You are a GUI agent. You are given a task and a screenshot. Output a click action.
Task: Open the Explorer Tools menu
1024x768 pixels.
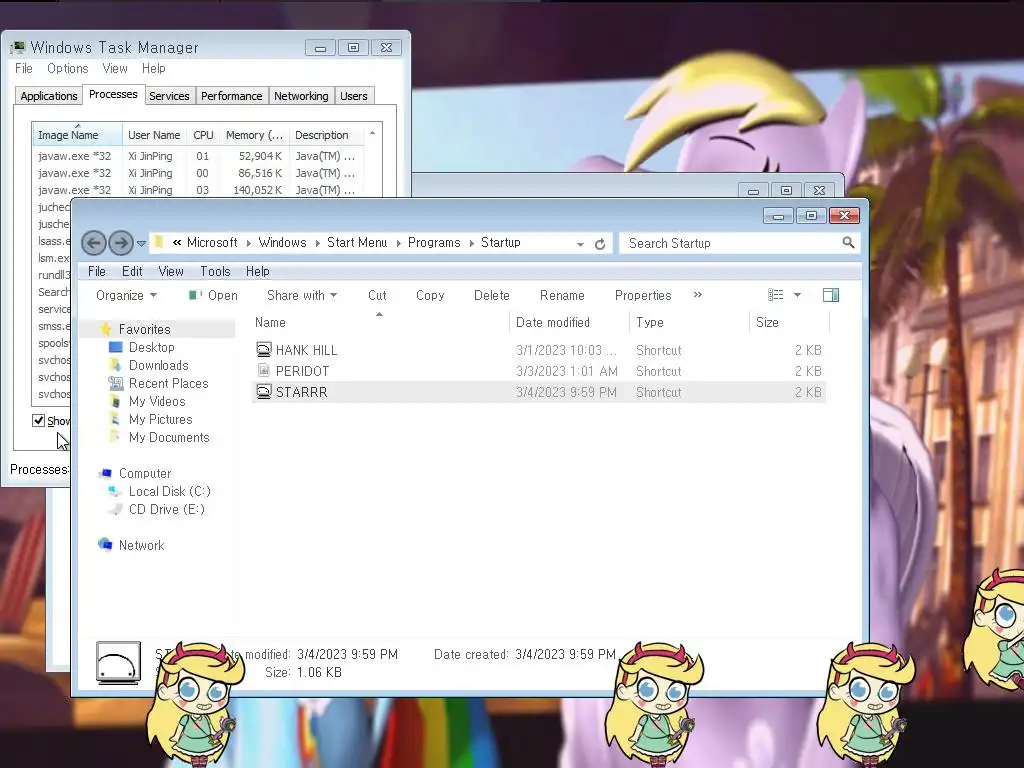tap(216, 271)
